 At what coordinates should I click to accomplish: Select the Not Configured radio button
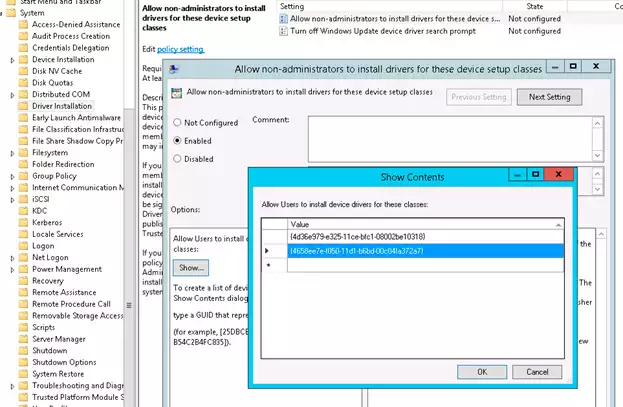tap(179, 123)
